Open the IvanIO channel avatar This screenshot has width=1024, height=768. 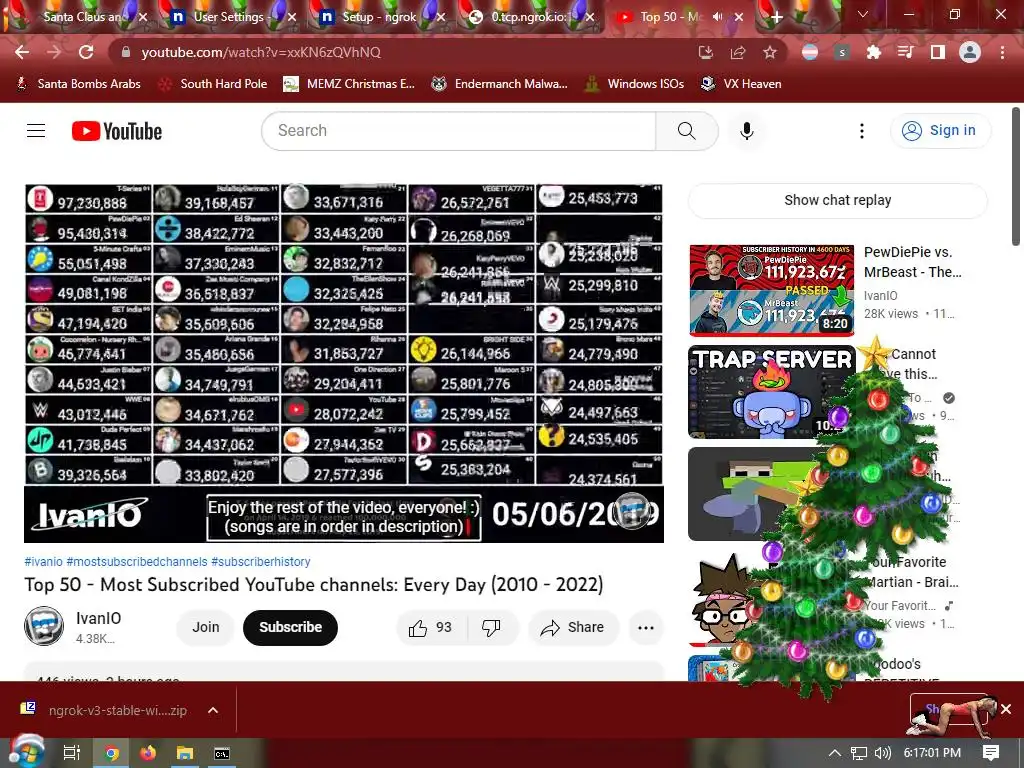(44, 626)
